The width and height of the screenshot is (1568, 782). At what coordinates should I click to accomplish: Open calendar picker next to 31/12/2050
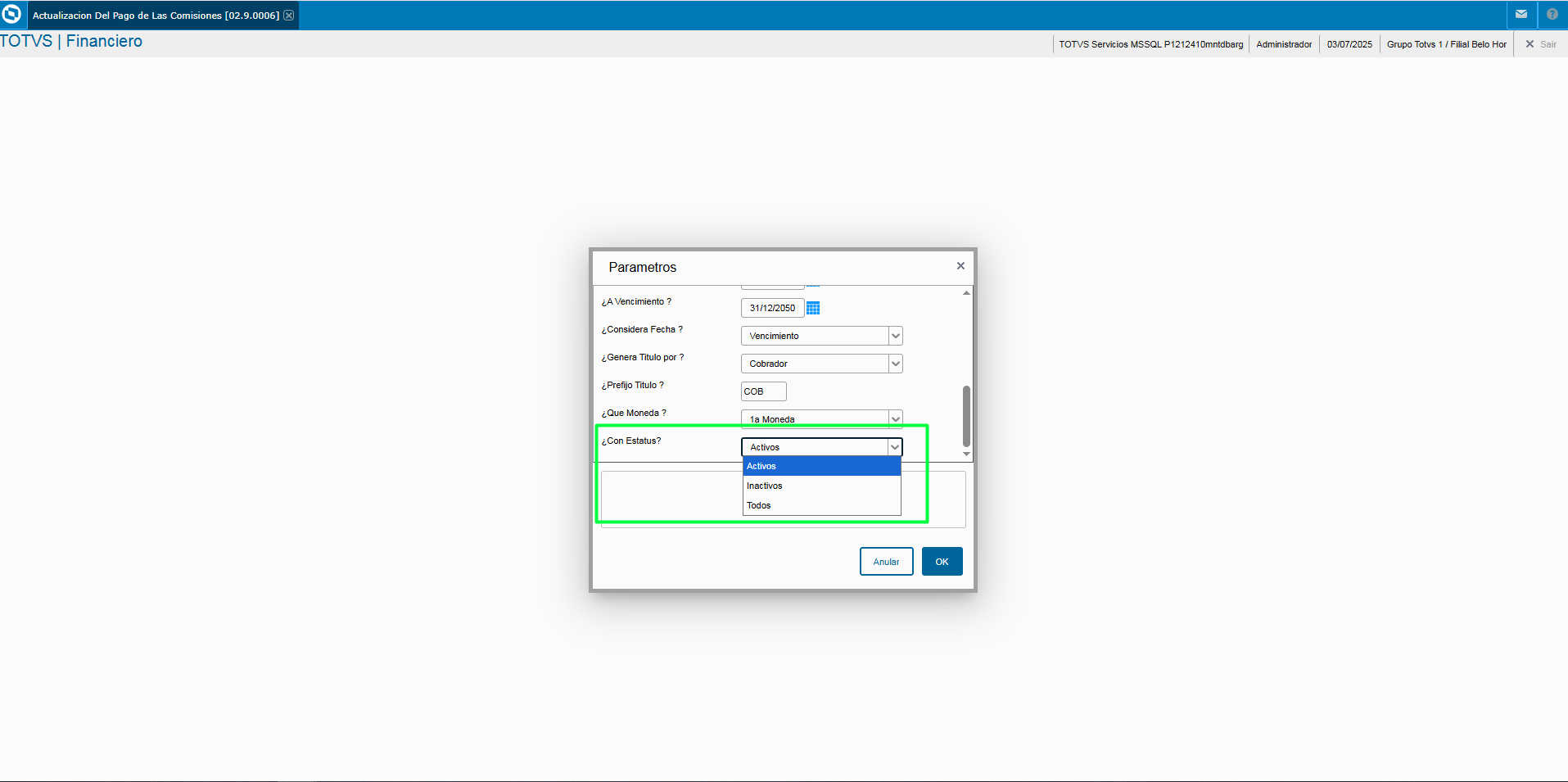tap(813, 308)
